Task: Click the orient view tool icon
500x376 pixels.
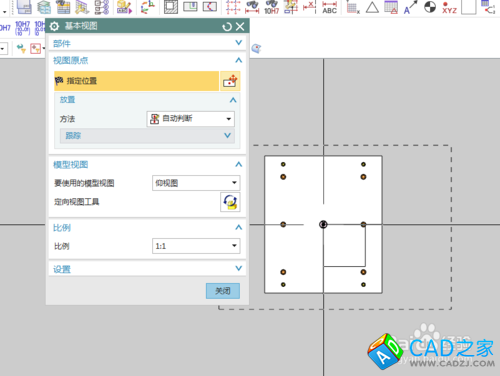Action: [x=230, y=202]
